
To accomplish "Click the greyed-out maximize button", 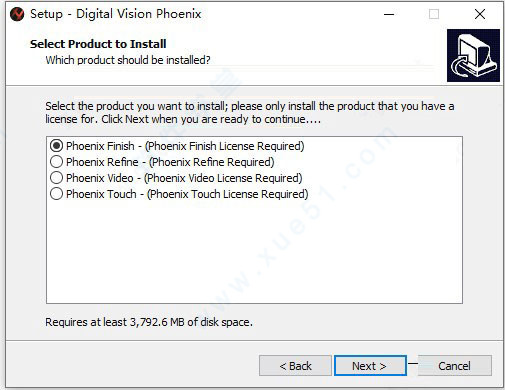I will coord(434,14).
